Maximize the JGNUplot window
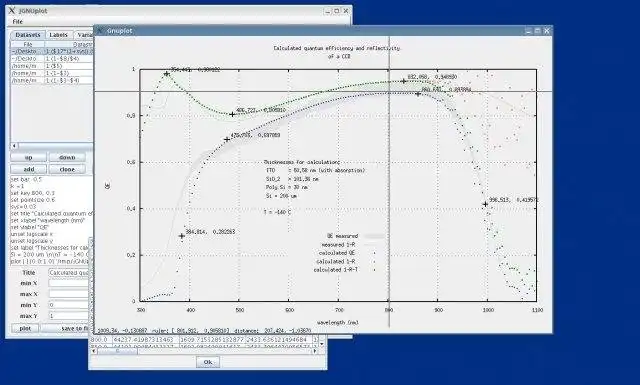 [337, 11]
